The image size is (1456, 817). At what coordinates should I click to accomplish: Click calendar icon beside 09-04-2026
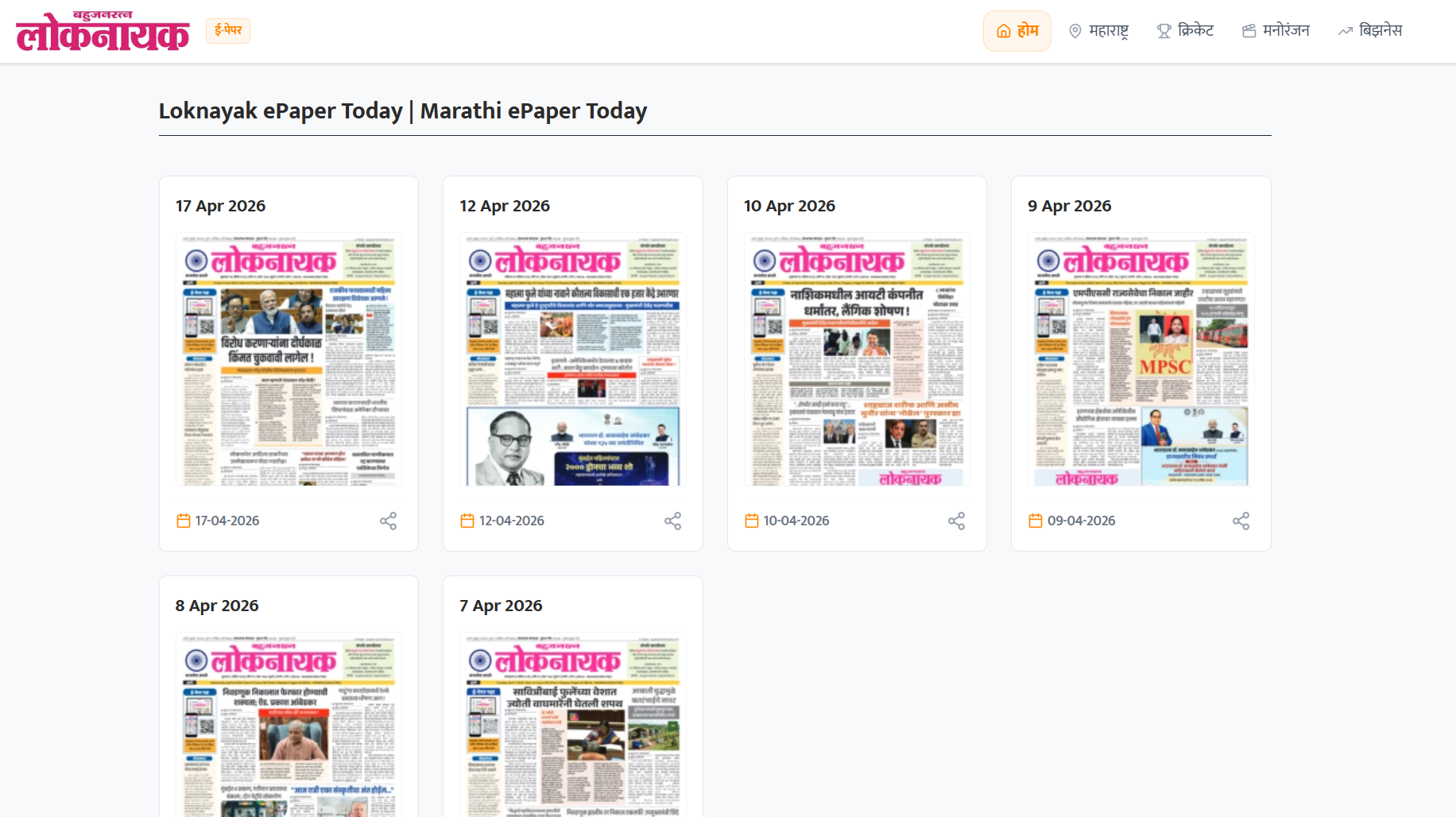pos(1036,521)
